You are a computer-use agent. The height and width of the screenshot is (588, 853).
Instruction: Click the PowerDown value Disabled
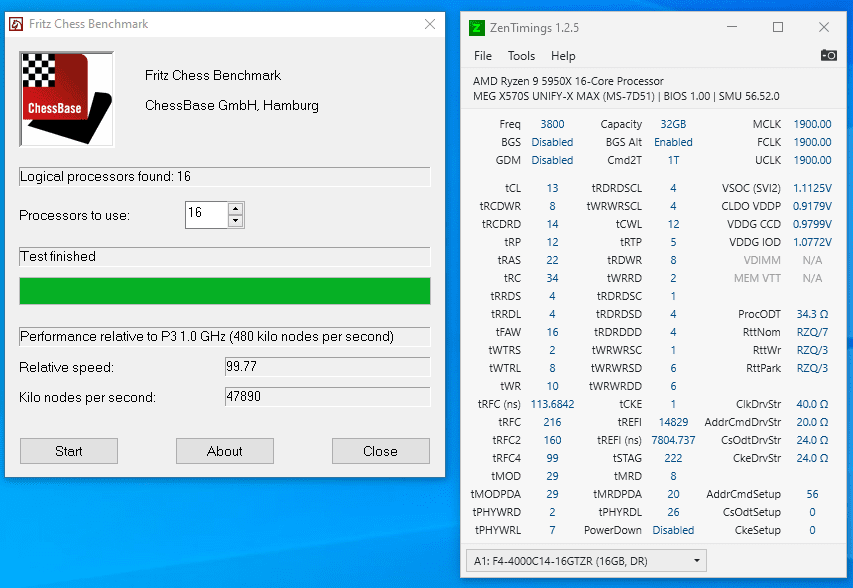click(673, 530)
